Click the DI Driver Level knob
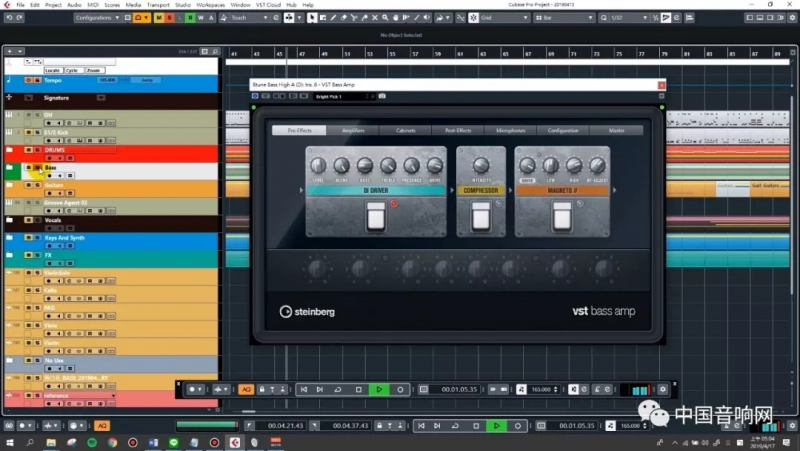 pos(318,165)
